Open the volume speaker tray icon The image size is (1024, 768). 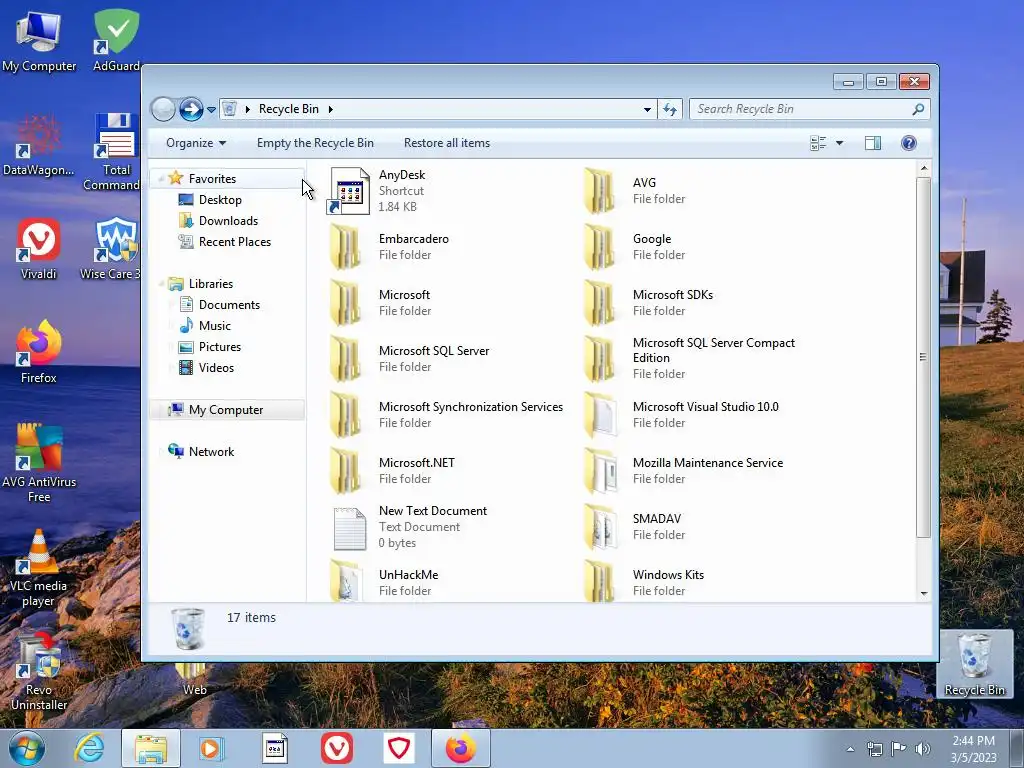923,749
